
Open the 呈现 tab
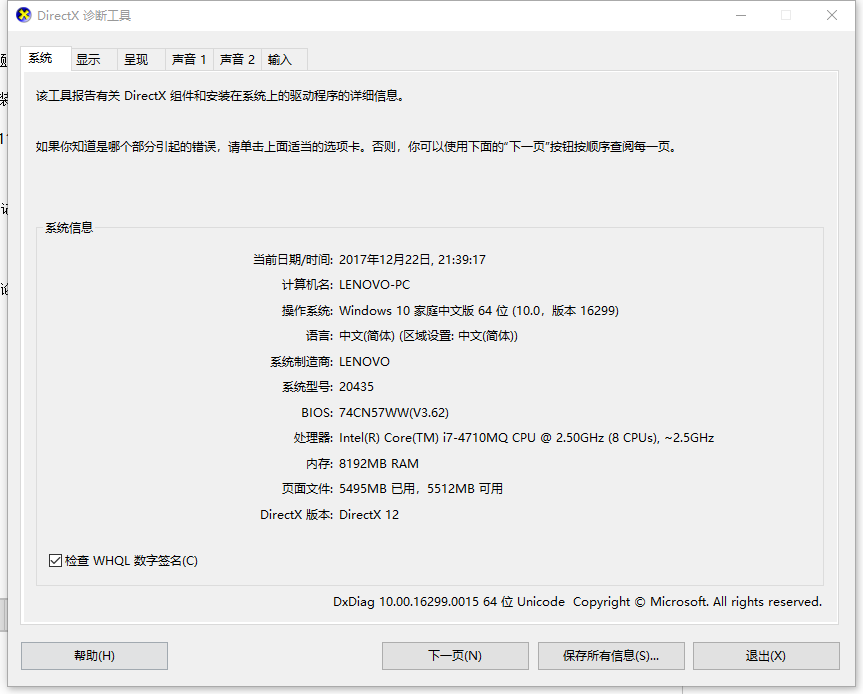(x=141, y=59)
